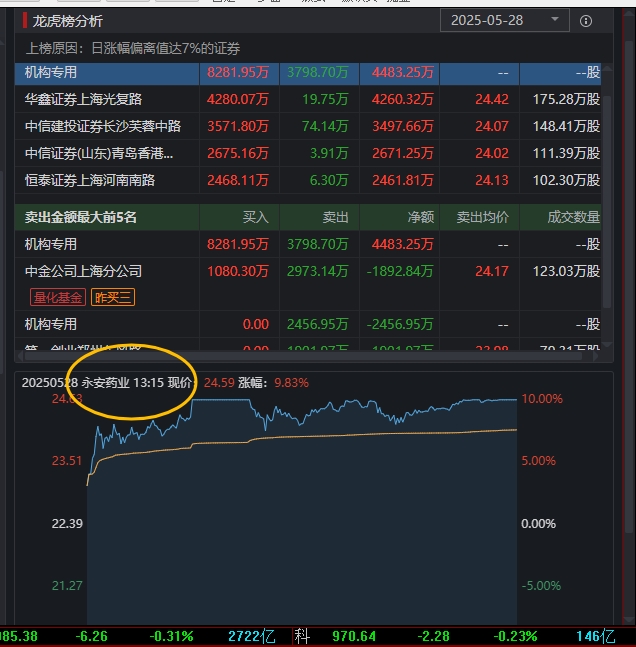
Task: Open the 2025-05-28 date dropdown
Action: [504, 20]
